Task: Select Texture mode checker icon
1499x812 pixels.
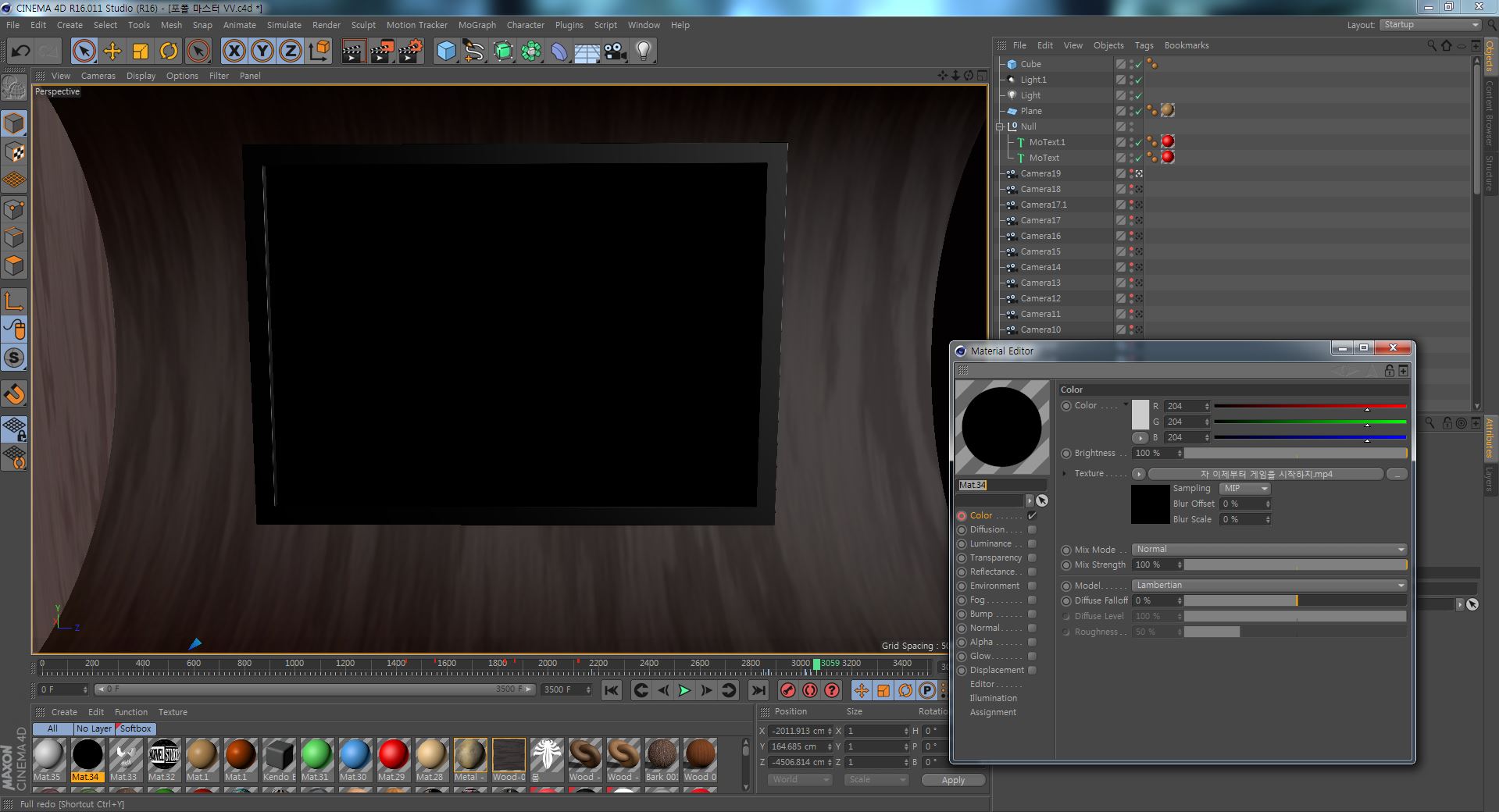Action: [x=14, y=151]
